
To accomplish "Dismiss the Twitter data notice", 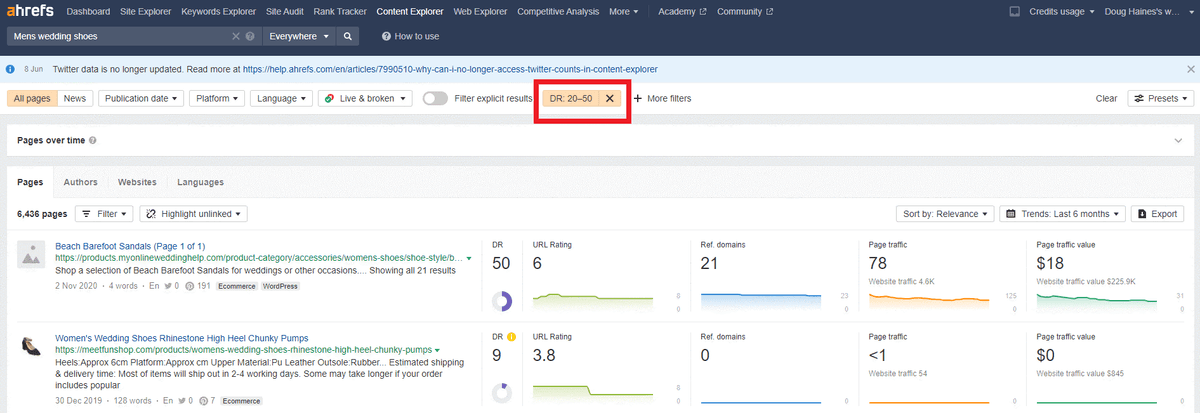I will click(x=1189, y=70).
